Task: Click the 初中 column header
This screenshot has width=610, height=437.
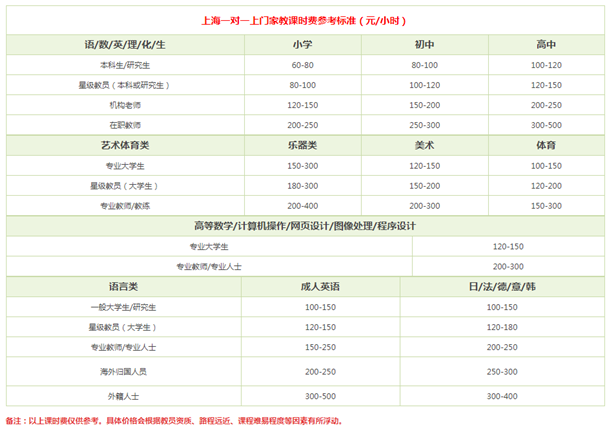Action: click(x=425, y=46)
